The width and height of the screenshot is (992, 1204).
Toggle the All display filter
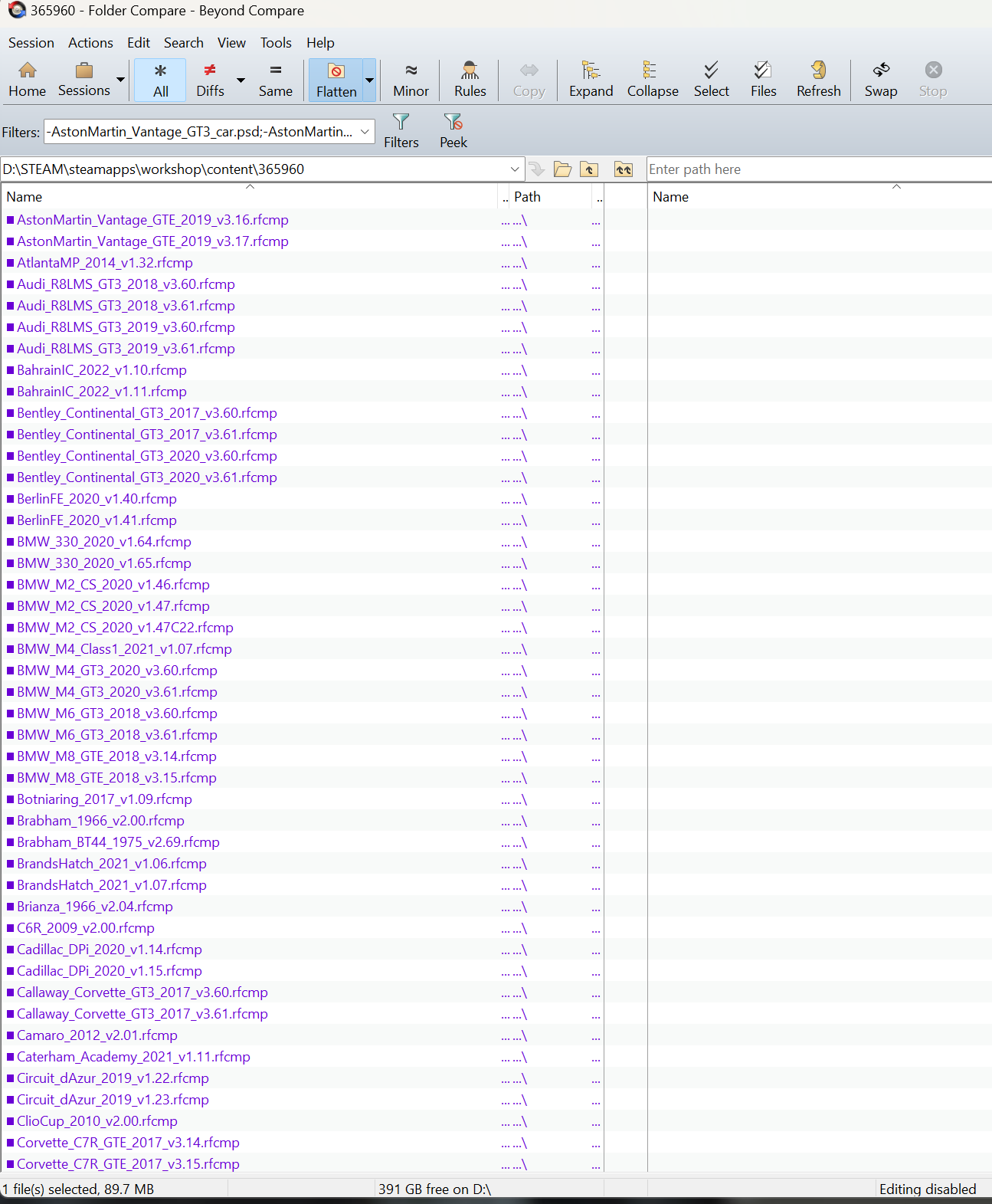pos(161,80)
